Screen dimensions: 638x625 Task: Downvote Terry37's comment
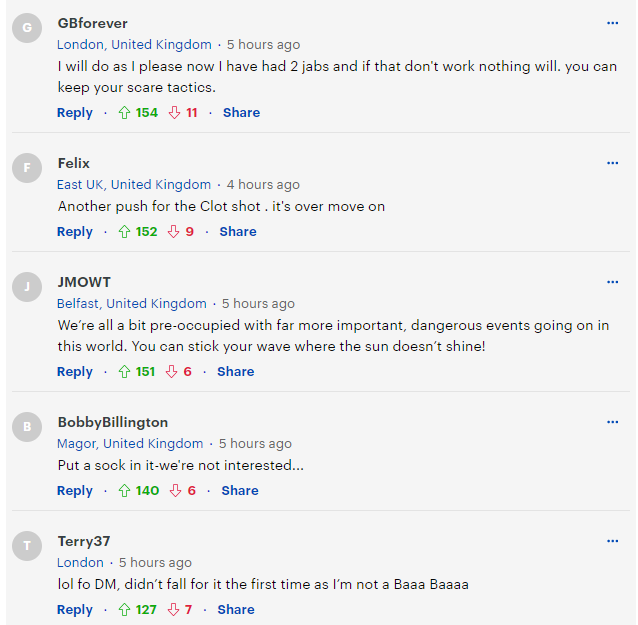(173, 610)
